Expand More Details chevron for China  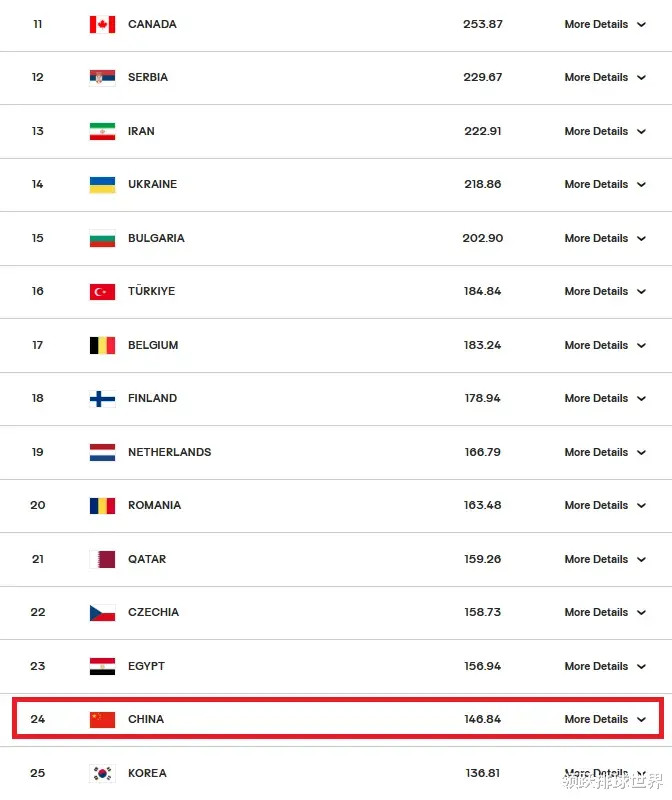pos(641,719)
